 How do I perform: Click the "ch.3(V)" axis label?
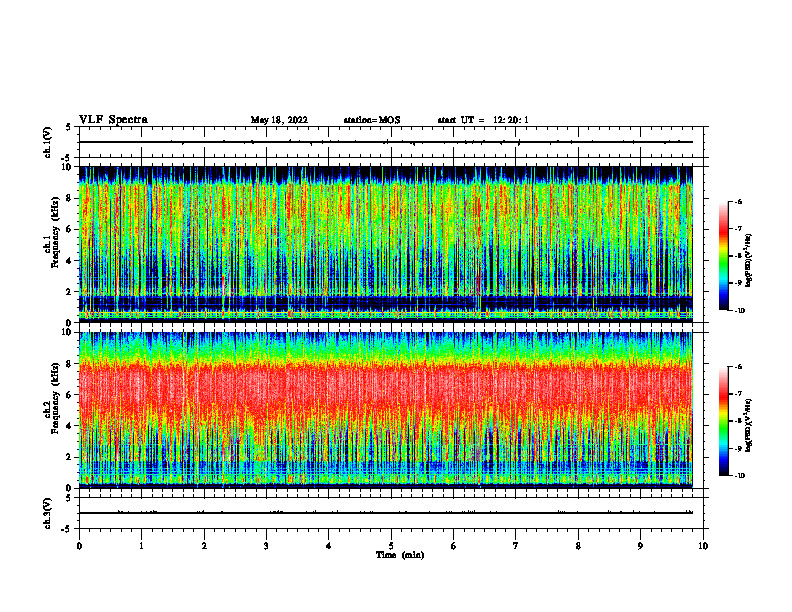coord(47,513)
